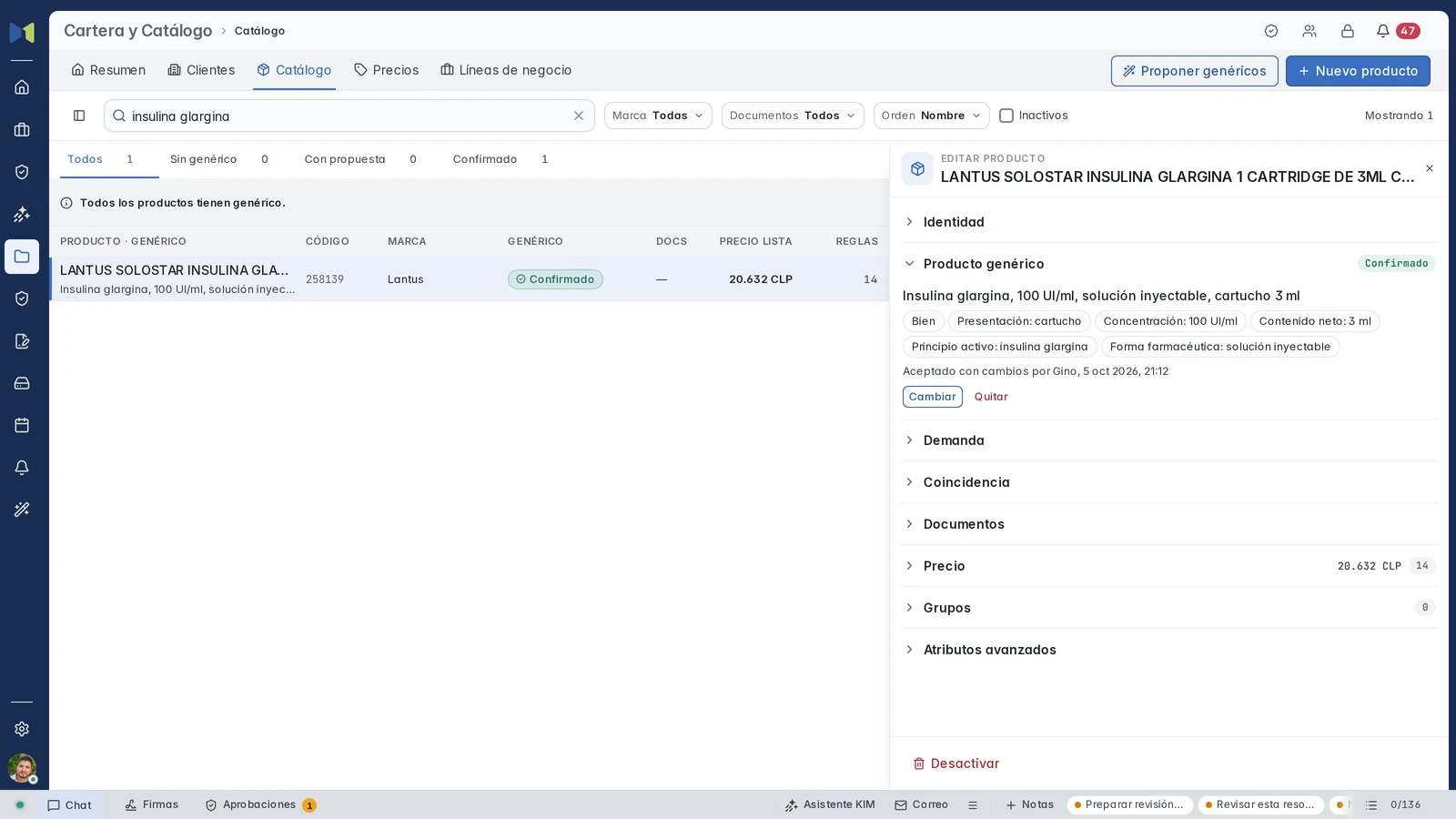Switch to the Líneas de negocio tab
The image size is (1456, 819).
click(506, 70)
